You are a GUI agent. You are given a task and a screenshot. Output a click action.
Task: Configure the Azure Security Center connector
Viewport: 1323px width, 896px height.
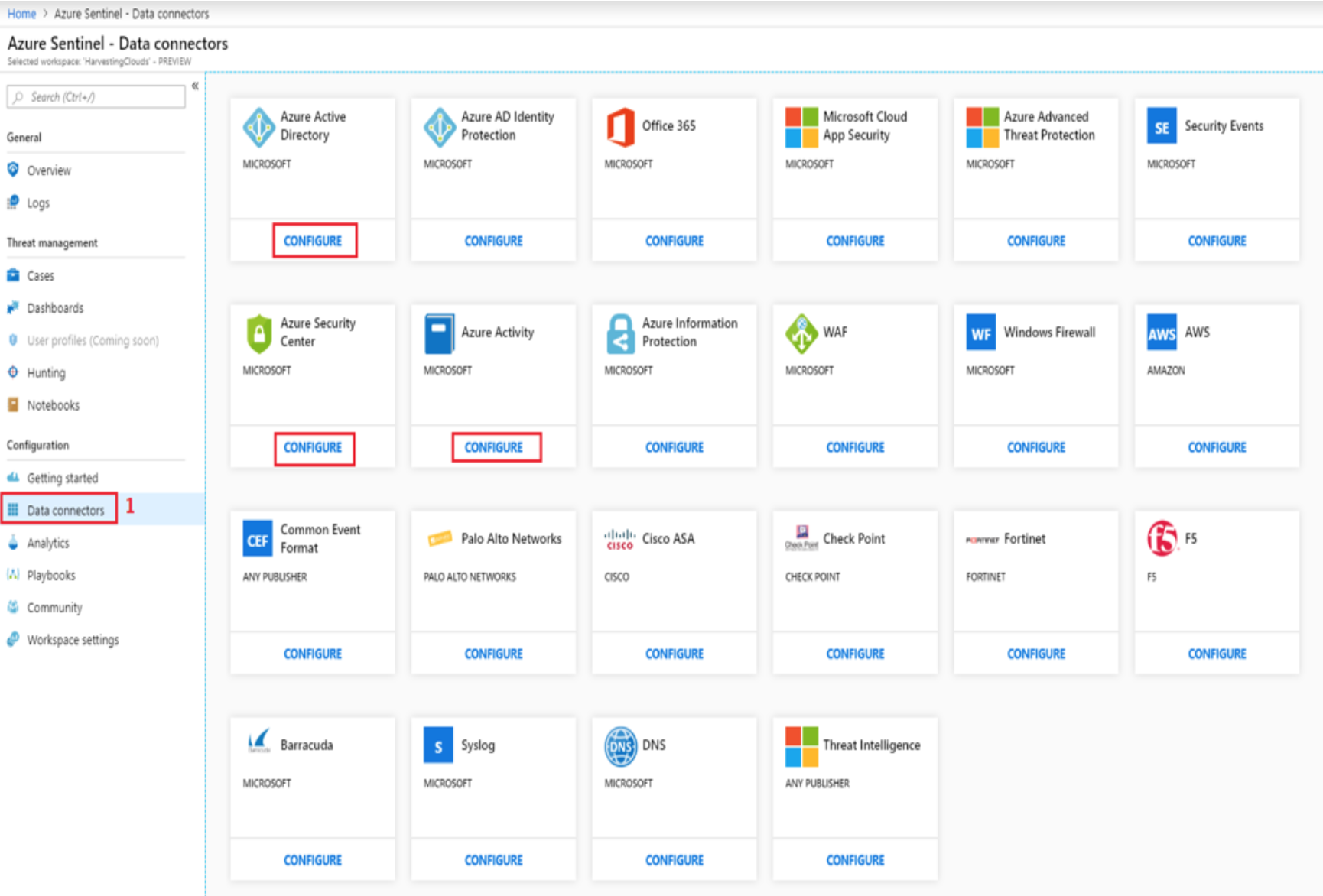313,447
